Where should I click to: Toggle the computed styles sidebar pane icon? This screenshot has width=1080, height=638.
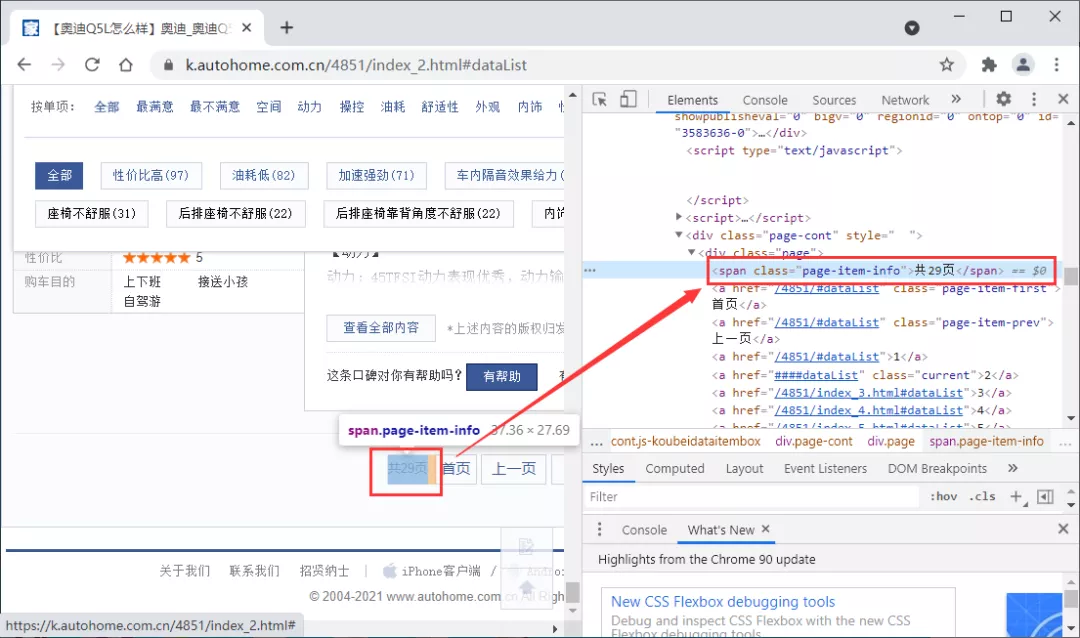coord(1045,496)
